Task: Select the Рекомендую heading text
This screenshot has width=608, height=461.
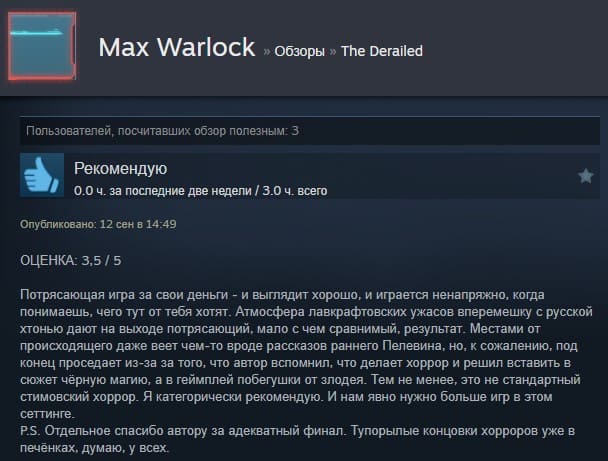Action: pyautogui.click(x=121, y=168)
